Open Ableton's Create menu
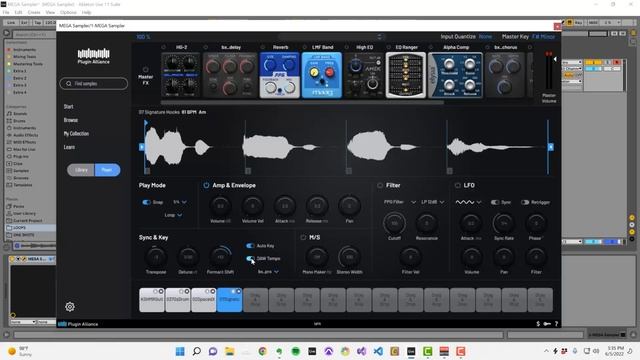The height and width of the screenshot is (360, 640). click(x=34, y=13)
